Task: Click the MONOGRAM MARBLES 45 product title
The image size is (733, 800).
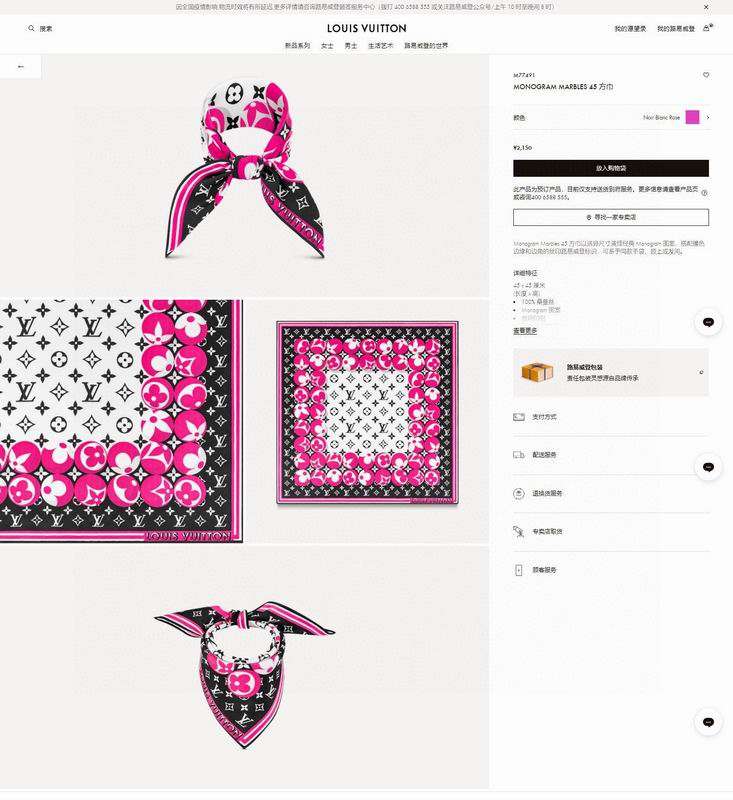Action: click(x=563, y=87)
